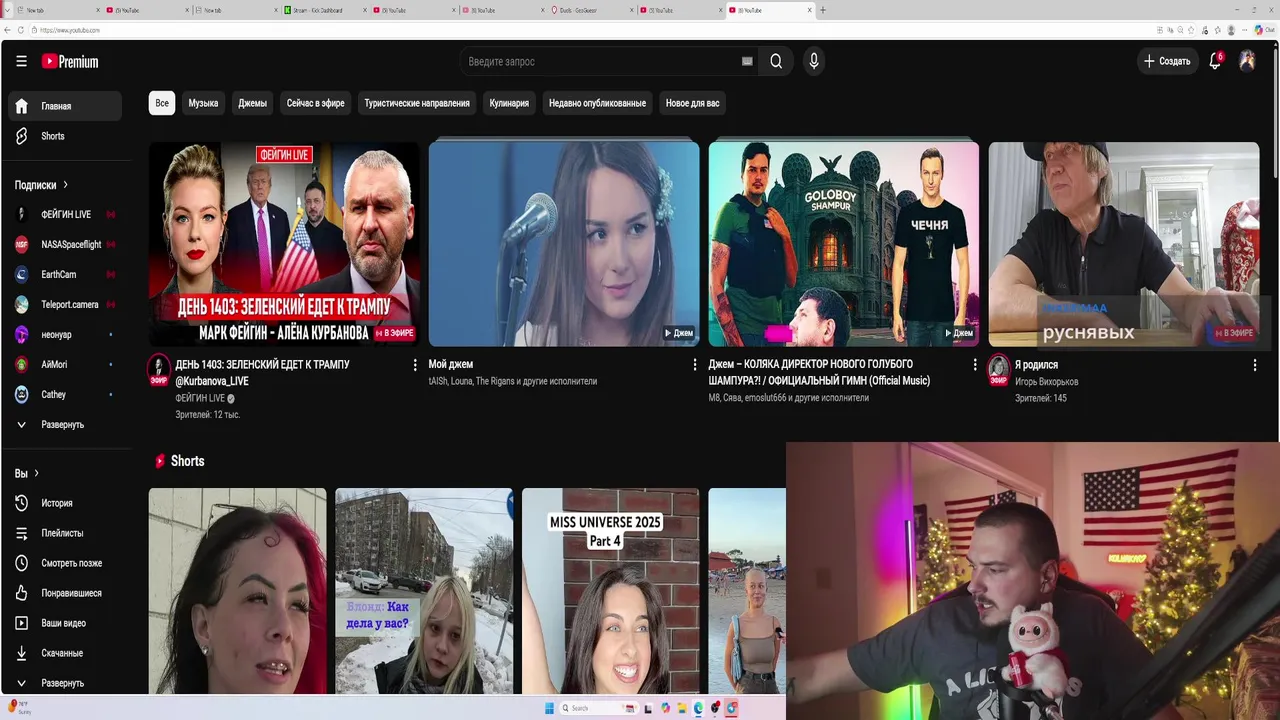Image resolution: width=1280 pixels, height=720 pixels.
Task: Open the Windows Start menu
Action: [x=549, y=708]
